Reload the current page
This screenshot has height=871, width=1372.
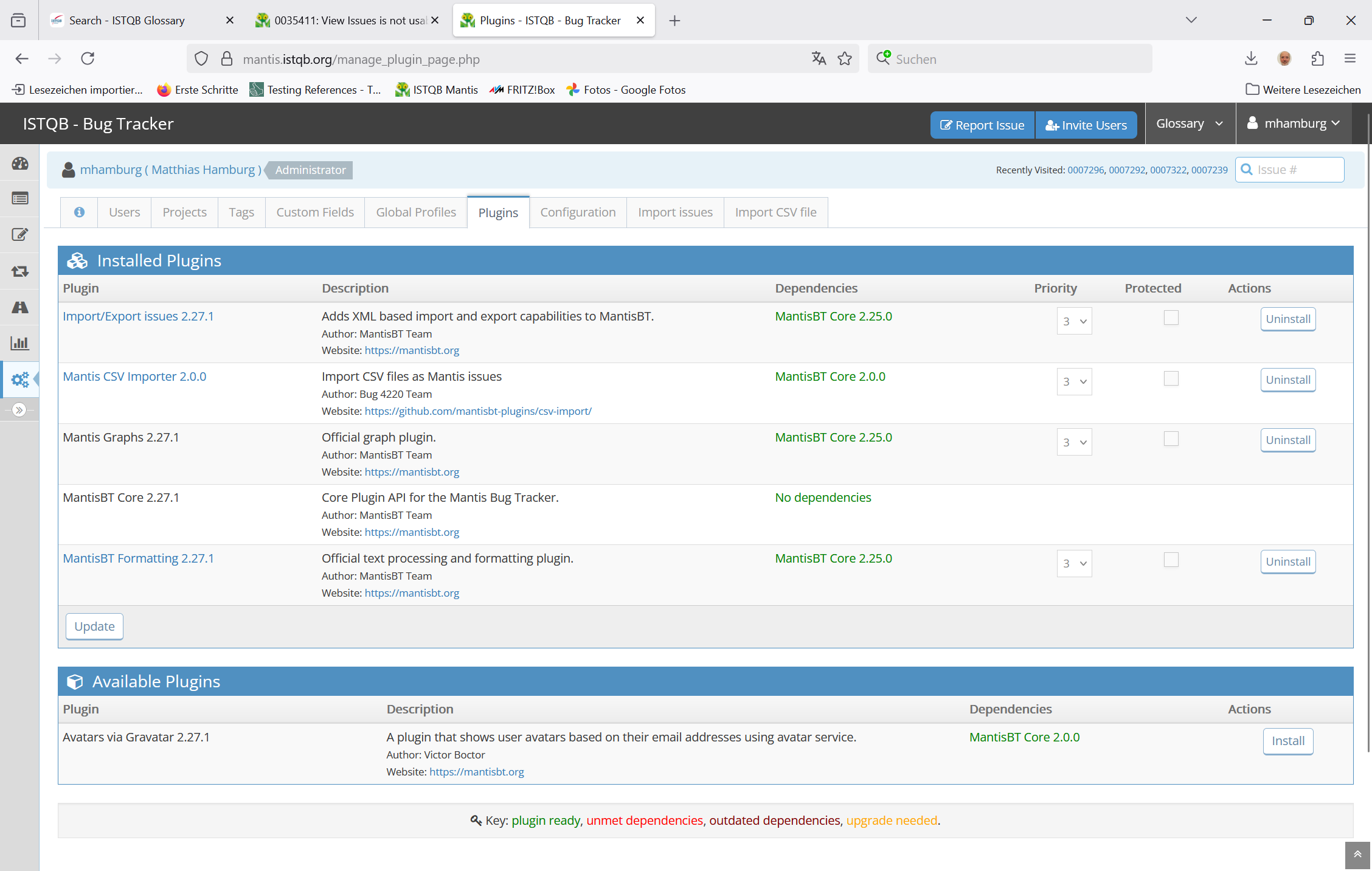88,58
